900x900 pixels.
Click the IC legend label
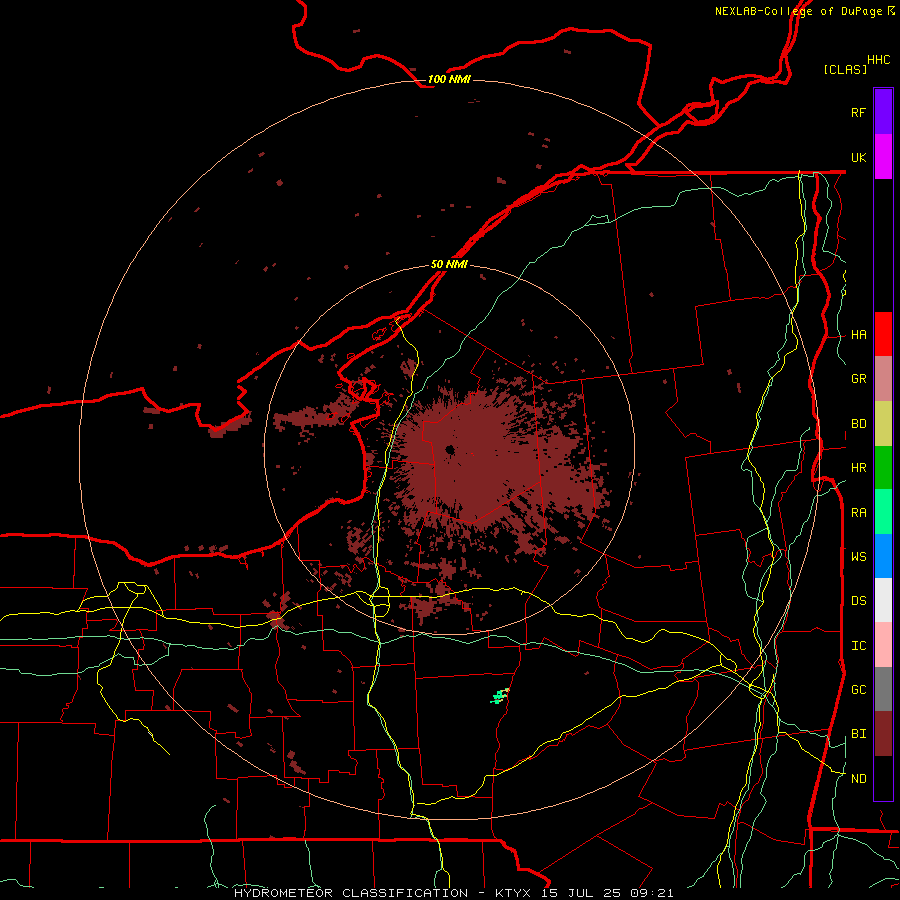[x=858, y=646]
